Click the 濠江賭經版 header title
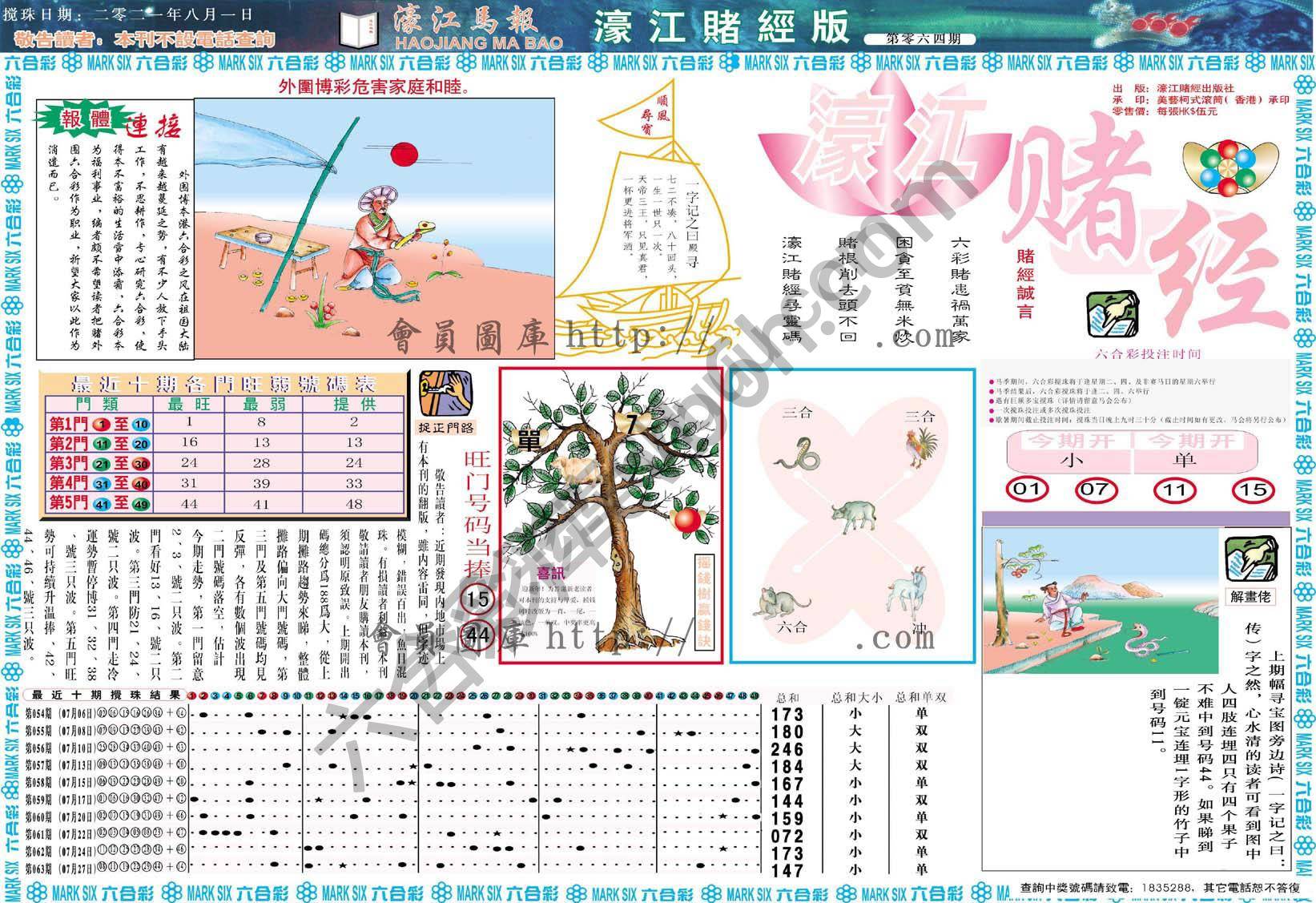This screenshot has height=903, width=1316. click(x=721, y=27)
